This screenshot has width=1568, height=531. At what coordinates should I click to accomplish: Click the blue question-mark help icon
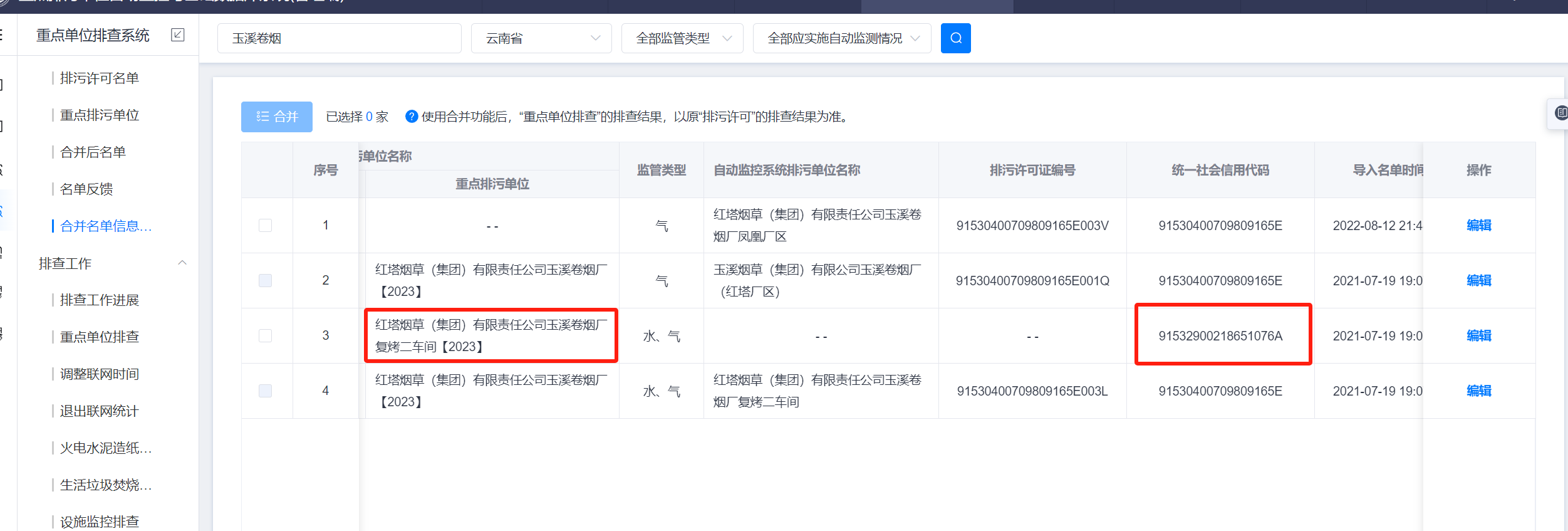click(412, 117)
